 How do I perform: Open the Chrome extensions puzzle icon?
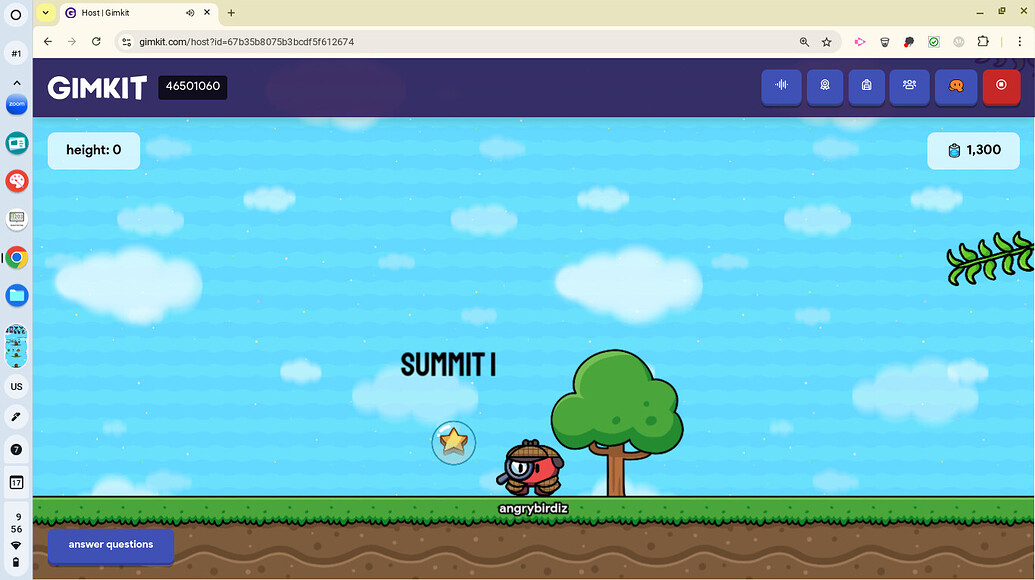click(983, 42)
